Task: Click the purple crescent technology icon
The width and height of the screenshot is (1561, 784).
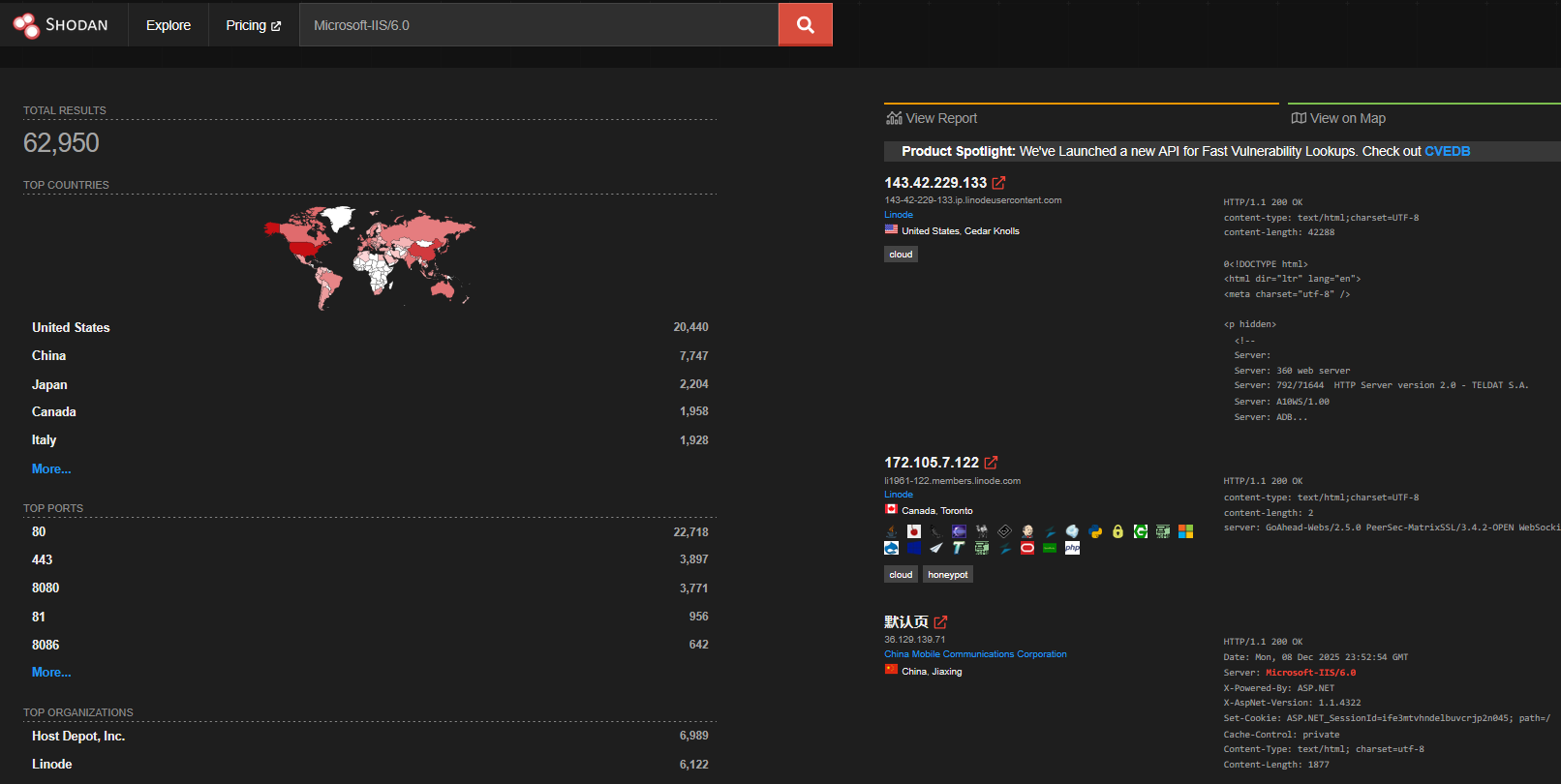Action: point(959,531)
